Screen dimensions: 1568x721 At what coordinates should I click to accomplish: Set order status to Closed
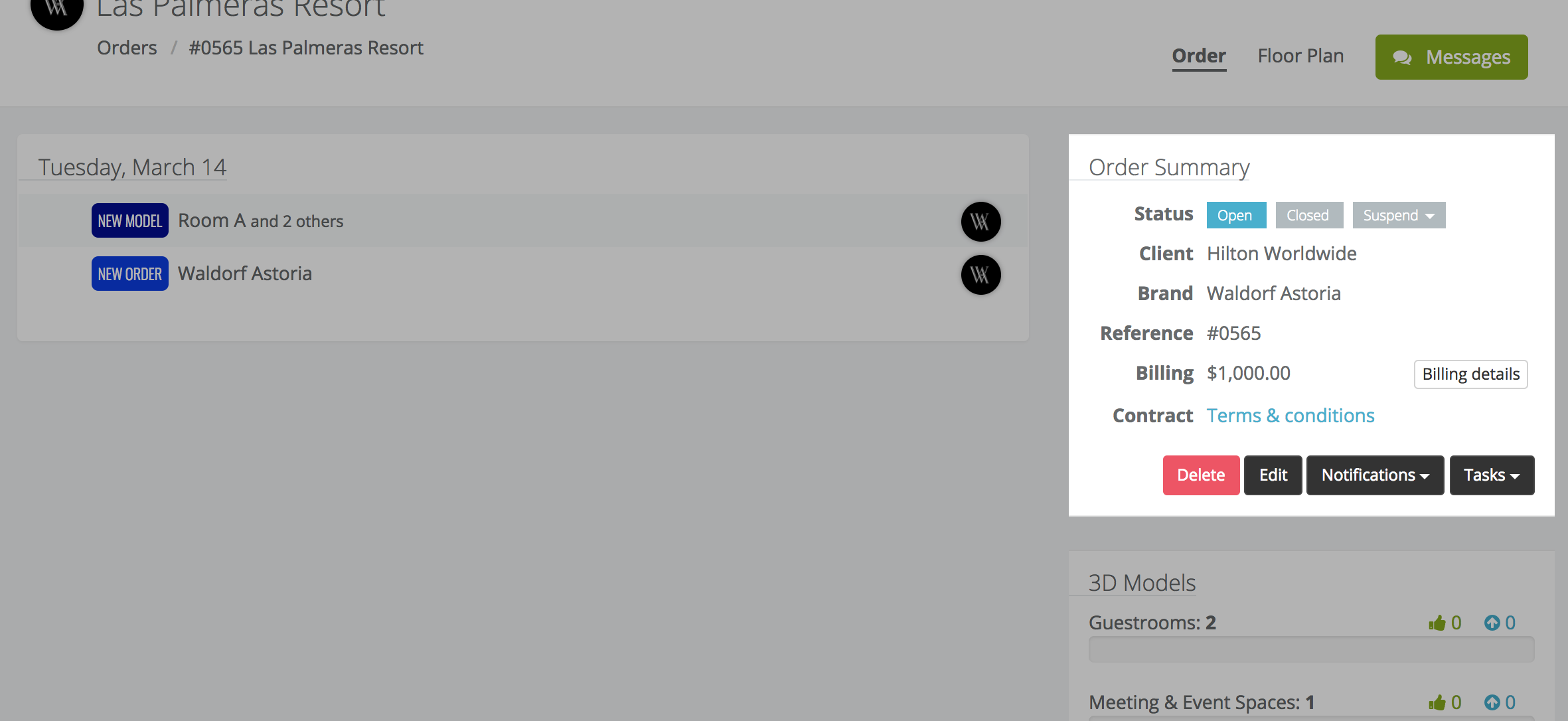tap(1309, 215)
